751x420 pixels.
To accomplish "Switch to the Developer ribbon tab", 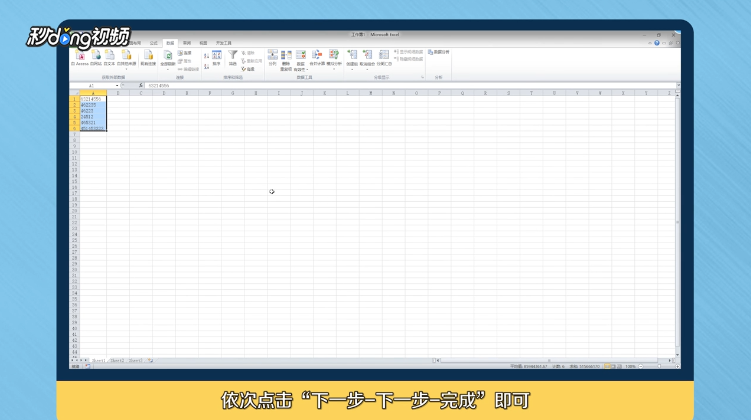I will click(x=224, y=43).
